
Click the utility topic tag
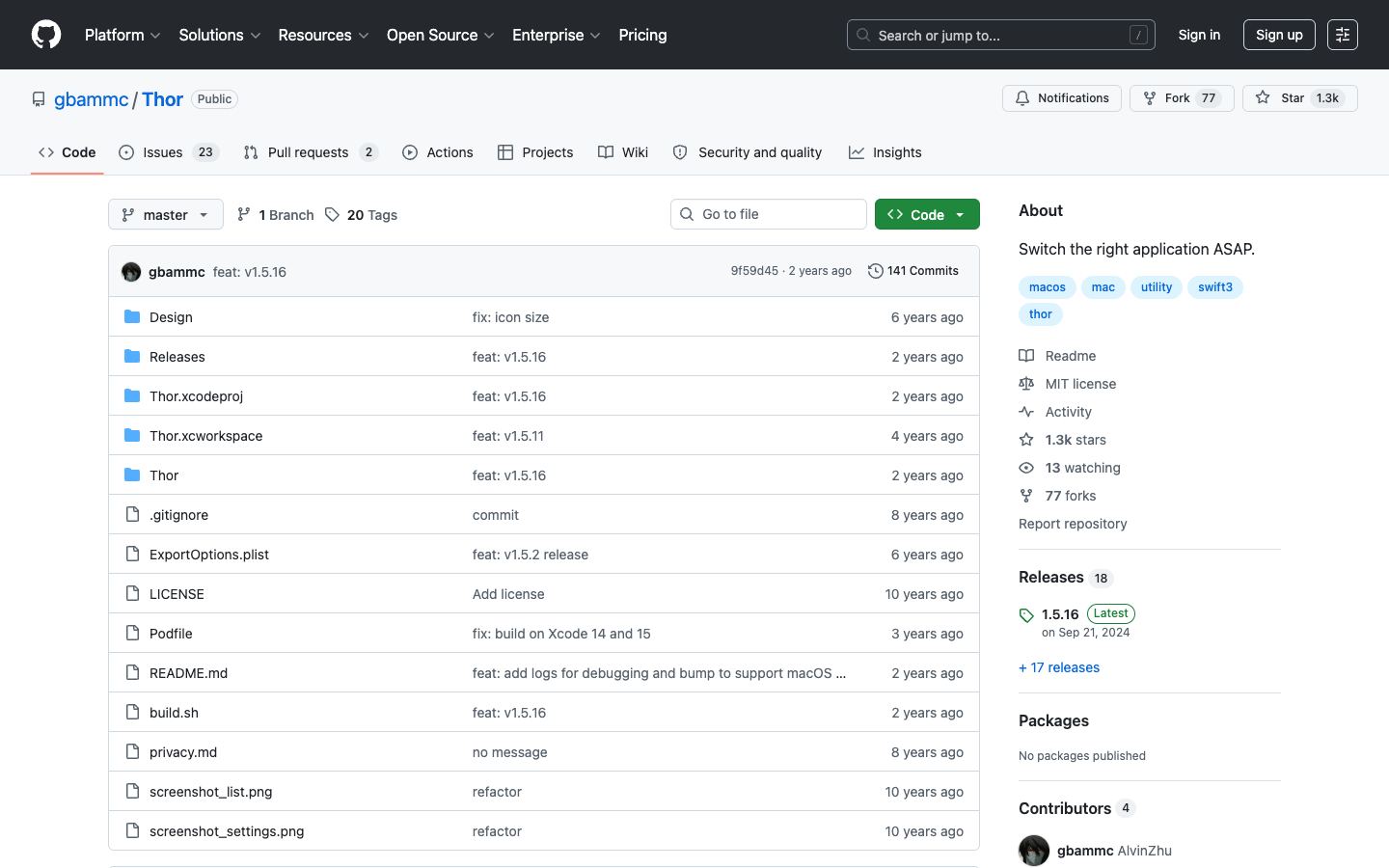point(1157,287)
